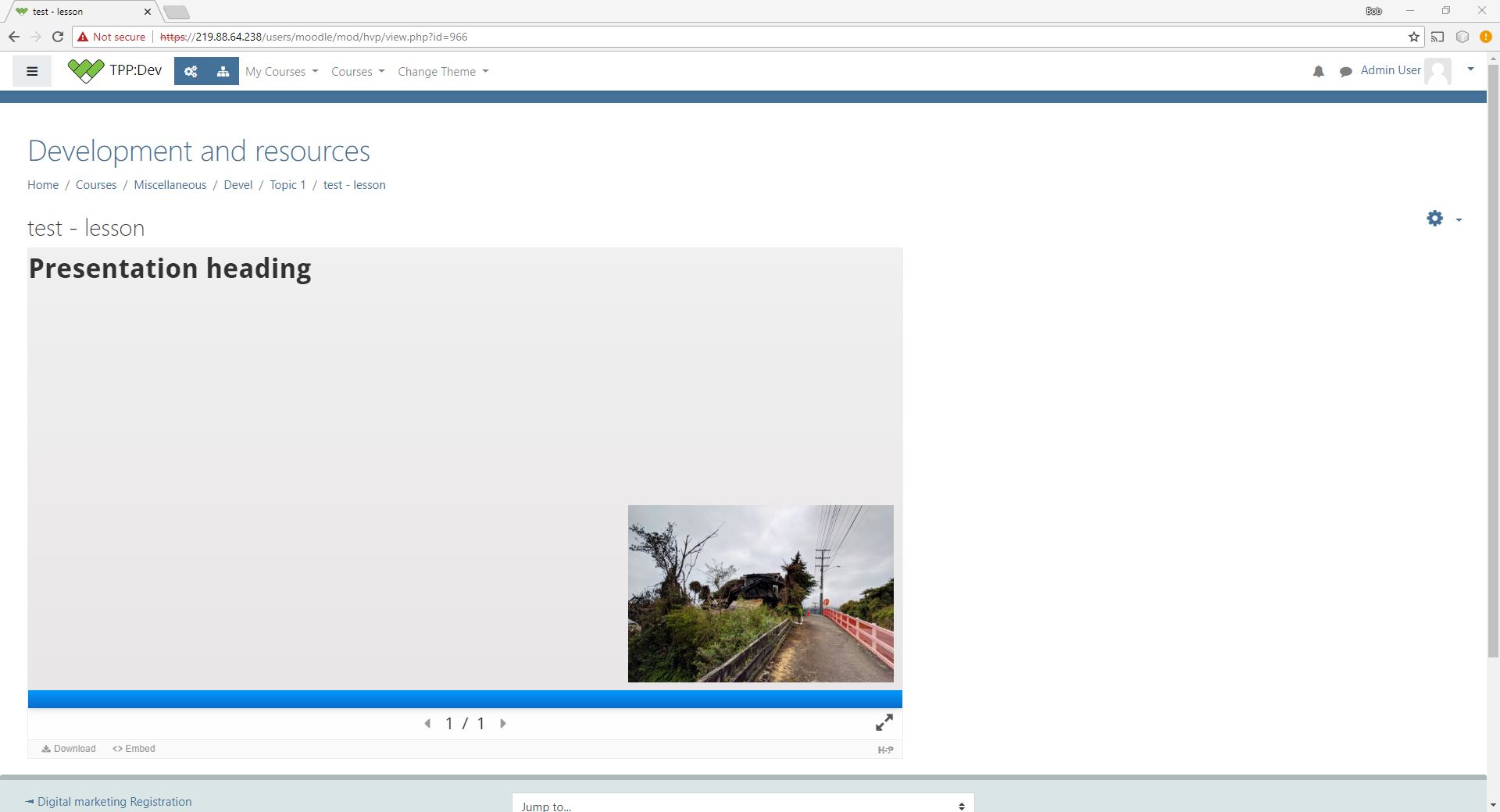Open the Change Theme dropdown
The width and height of the screenshot is (1500, 812).
tap(443, 72)
